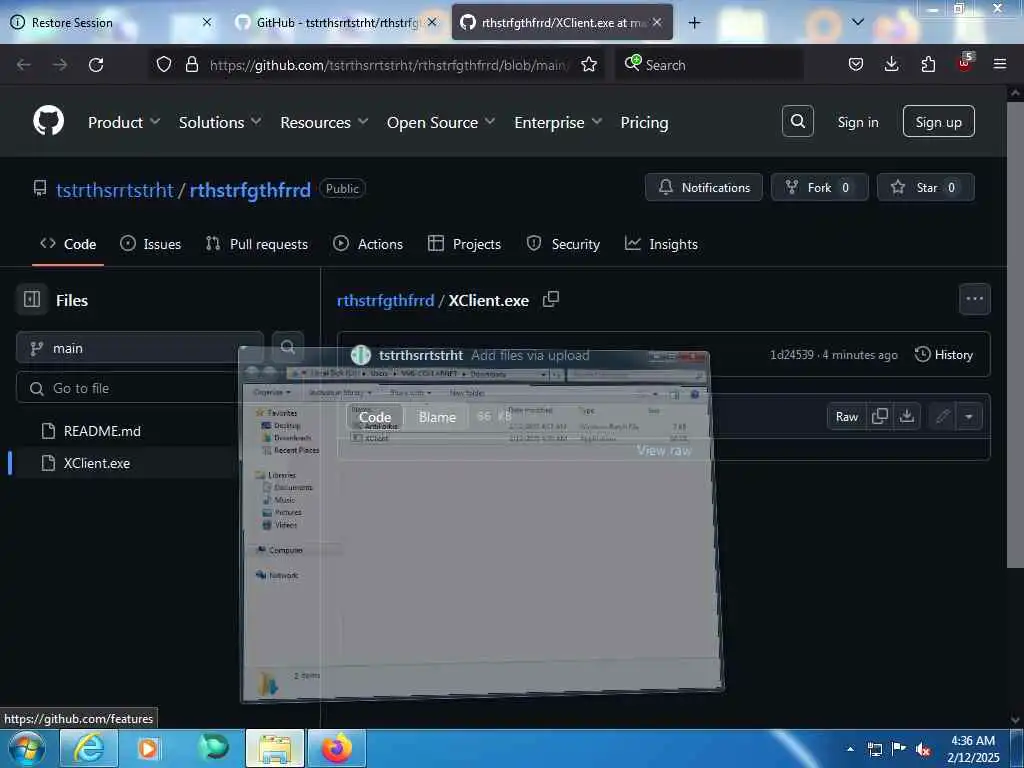This screenshot has width=1024, height=768.
Task: Open GitHub search magnifier button
Action: click(797, 121)
